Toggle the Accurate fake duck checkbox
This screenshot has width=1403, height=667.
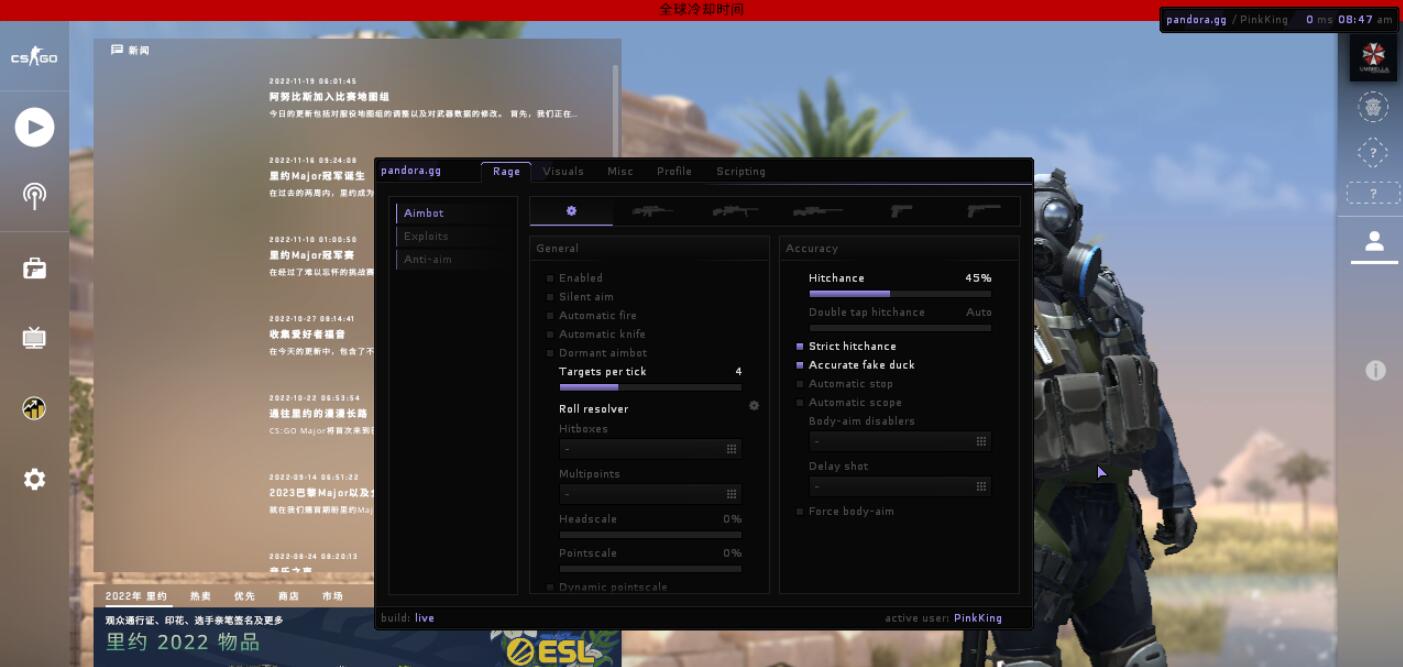[x=800, y=366]
